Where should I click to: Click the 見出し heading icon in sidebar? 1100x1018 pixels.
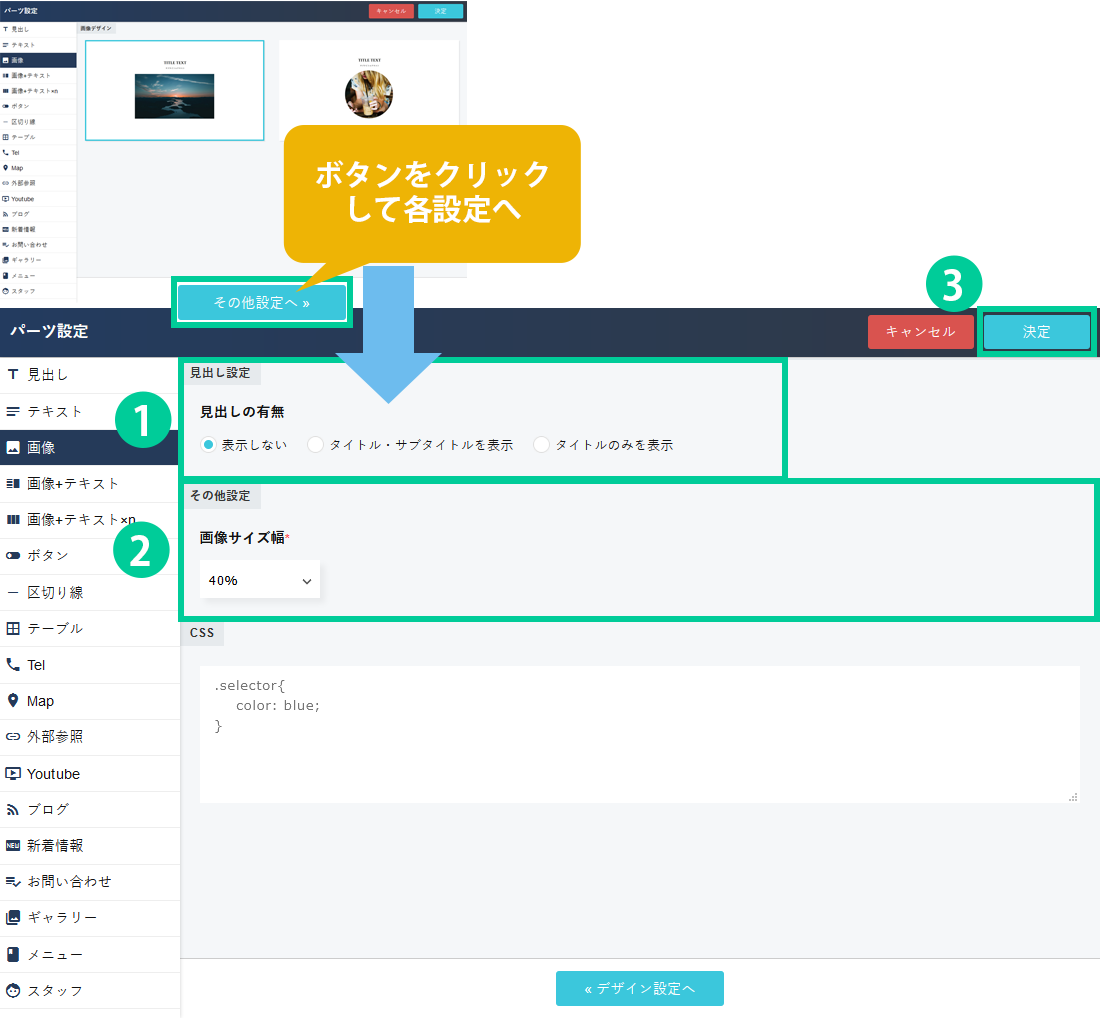13,375
